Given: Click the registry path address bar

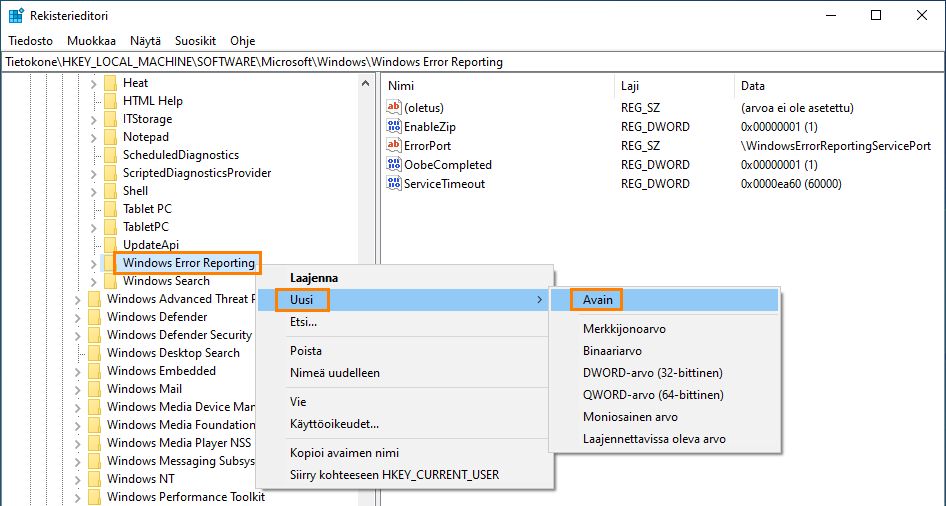Looking at the screenshot, I should pyautogui.click(x=473, y=62).
